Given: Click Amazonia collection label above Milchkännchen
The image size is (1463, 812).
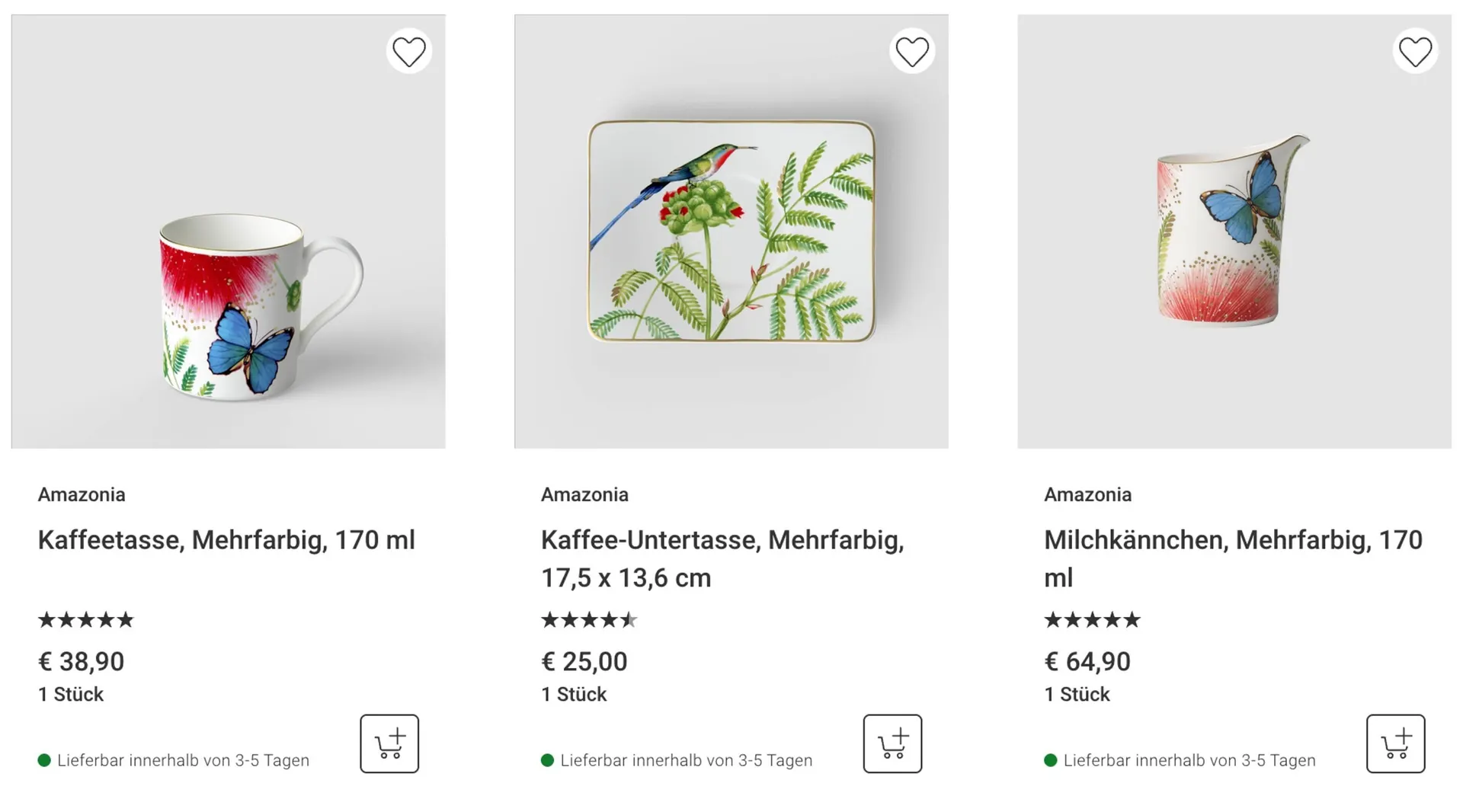Looking at the screenshot, I should (1087, 494).
